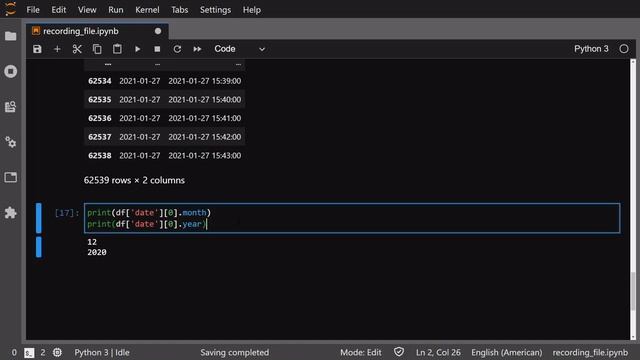Collapse the cell output via blue bar
640x360 pixels.
click(39, 247)
